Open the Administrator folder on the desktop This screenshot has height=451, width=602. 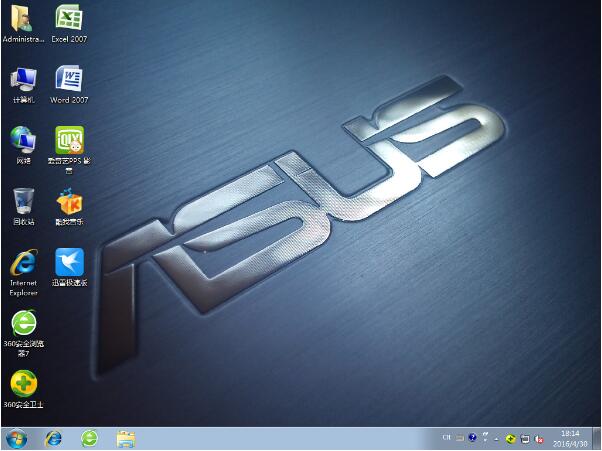point(23,24)
